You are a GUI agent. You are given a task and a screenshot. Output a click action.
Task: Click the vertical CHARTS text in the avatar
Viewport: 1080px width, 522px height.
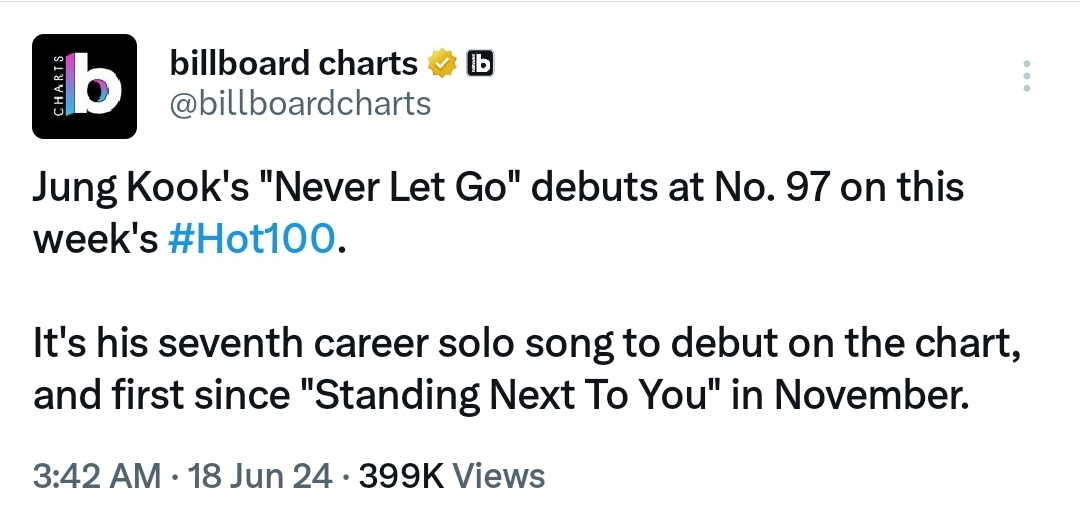pyautogui.click(x=59, y=86)
